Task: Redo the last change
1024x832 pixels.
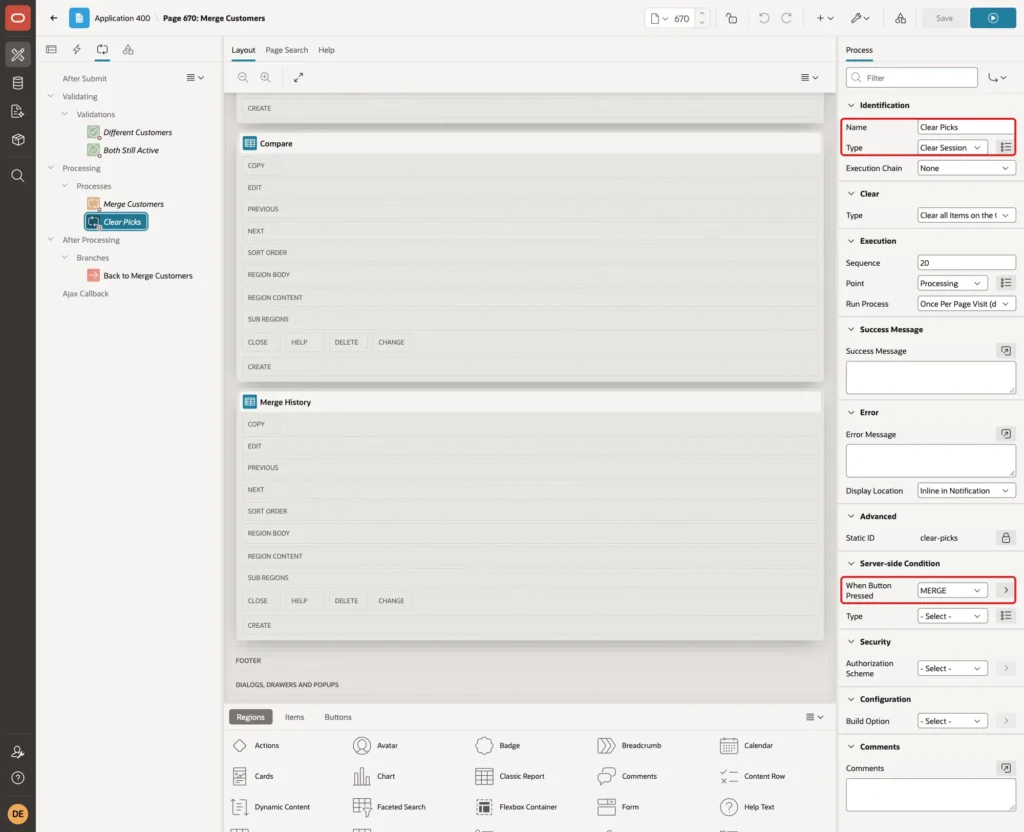Action: point(786,18)
